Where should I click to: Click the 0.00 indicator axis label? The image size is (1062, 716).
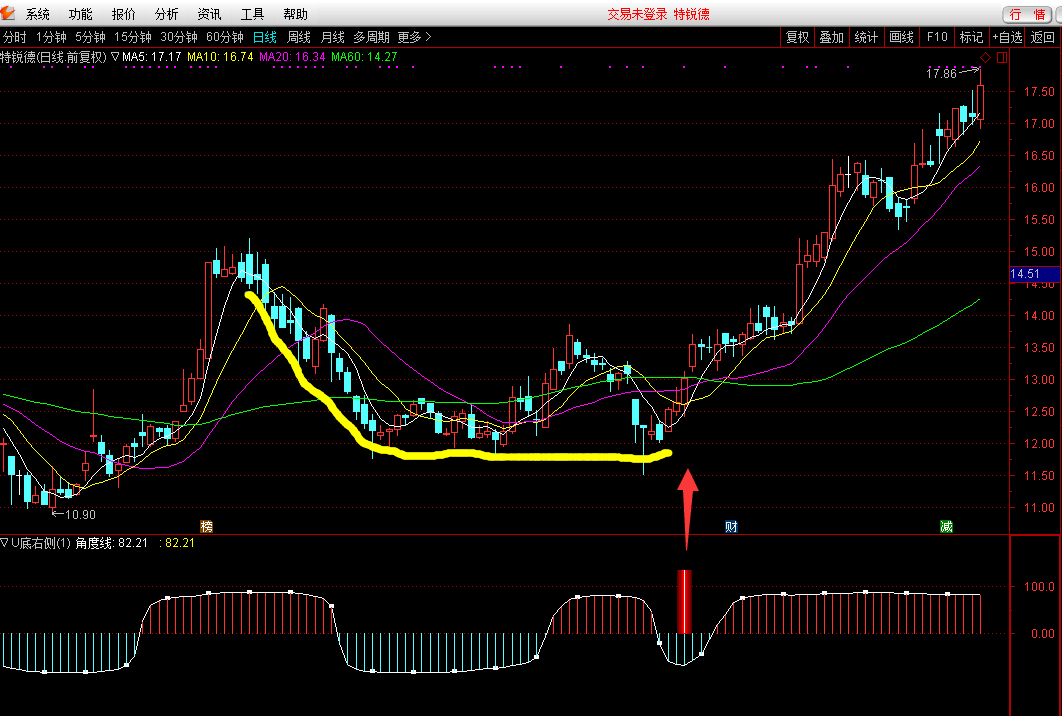tap(1043, 633)
